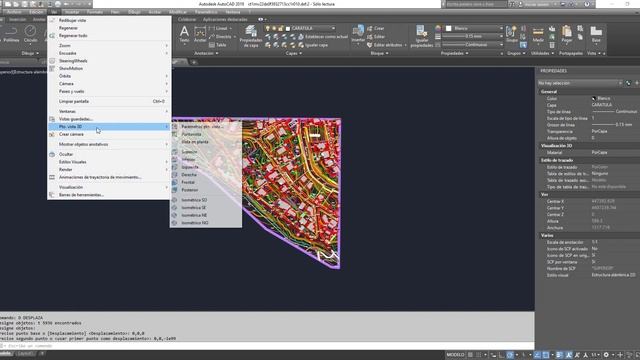The width and height of the screenshot is (640, 360).
Task: Select Ocultar in Ver menu
Action: [109, 154]
